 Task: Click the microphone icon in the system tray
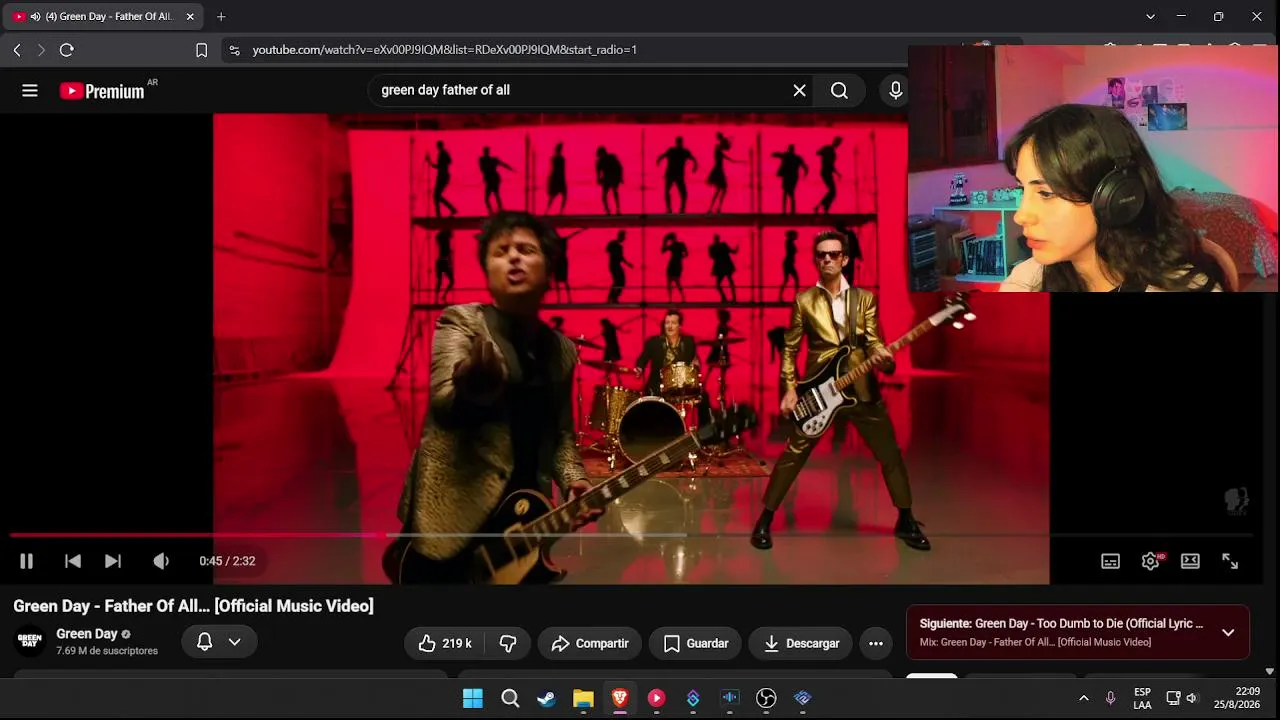coord(1110,698)
